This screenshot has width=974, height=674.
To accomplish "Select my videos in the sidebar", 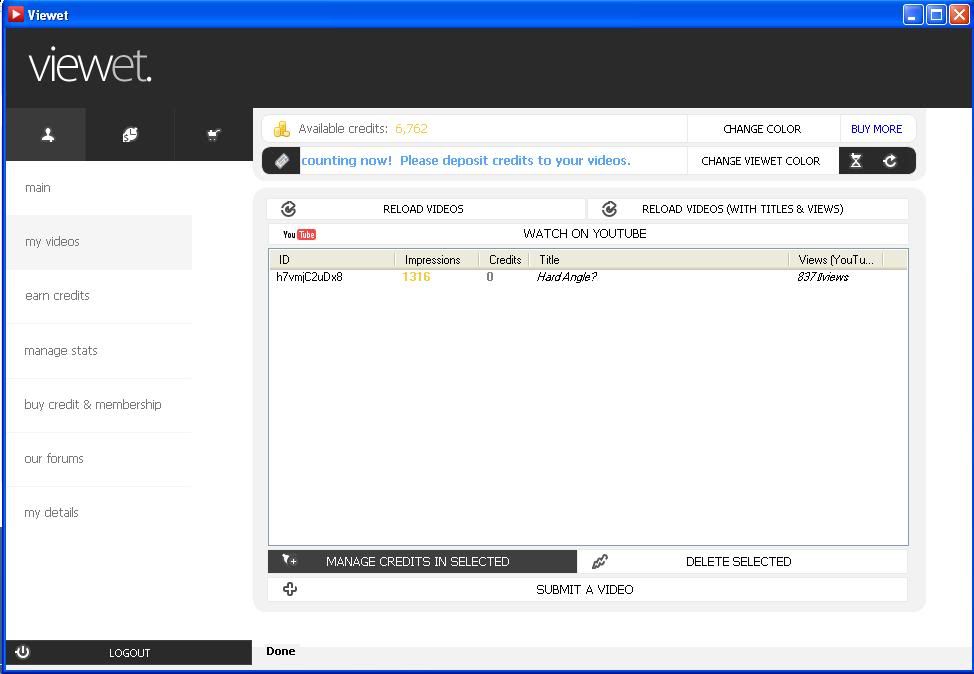I will (x=99, y=242).
